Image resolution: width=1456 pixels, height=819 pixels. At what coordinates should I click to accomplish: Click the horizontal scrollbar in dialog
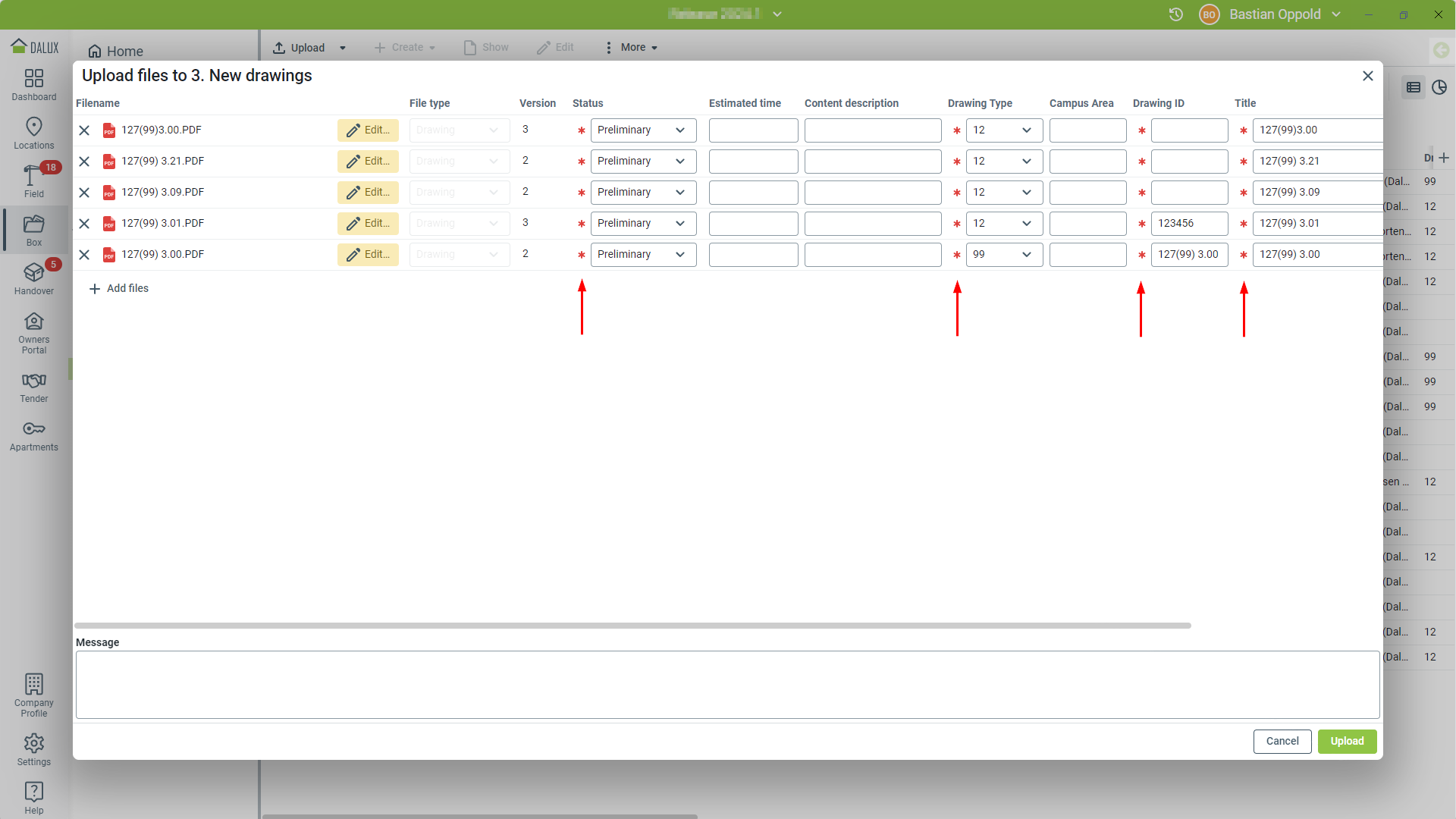tap(632, 626)
